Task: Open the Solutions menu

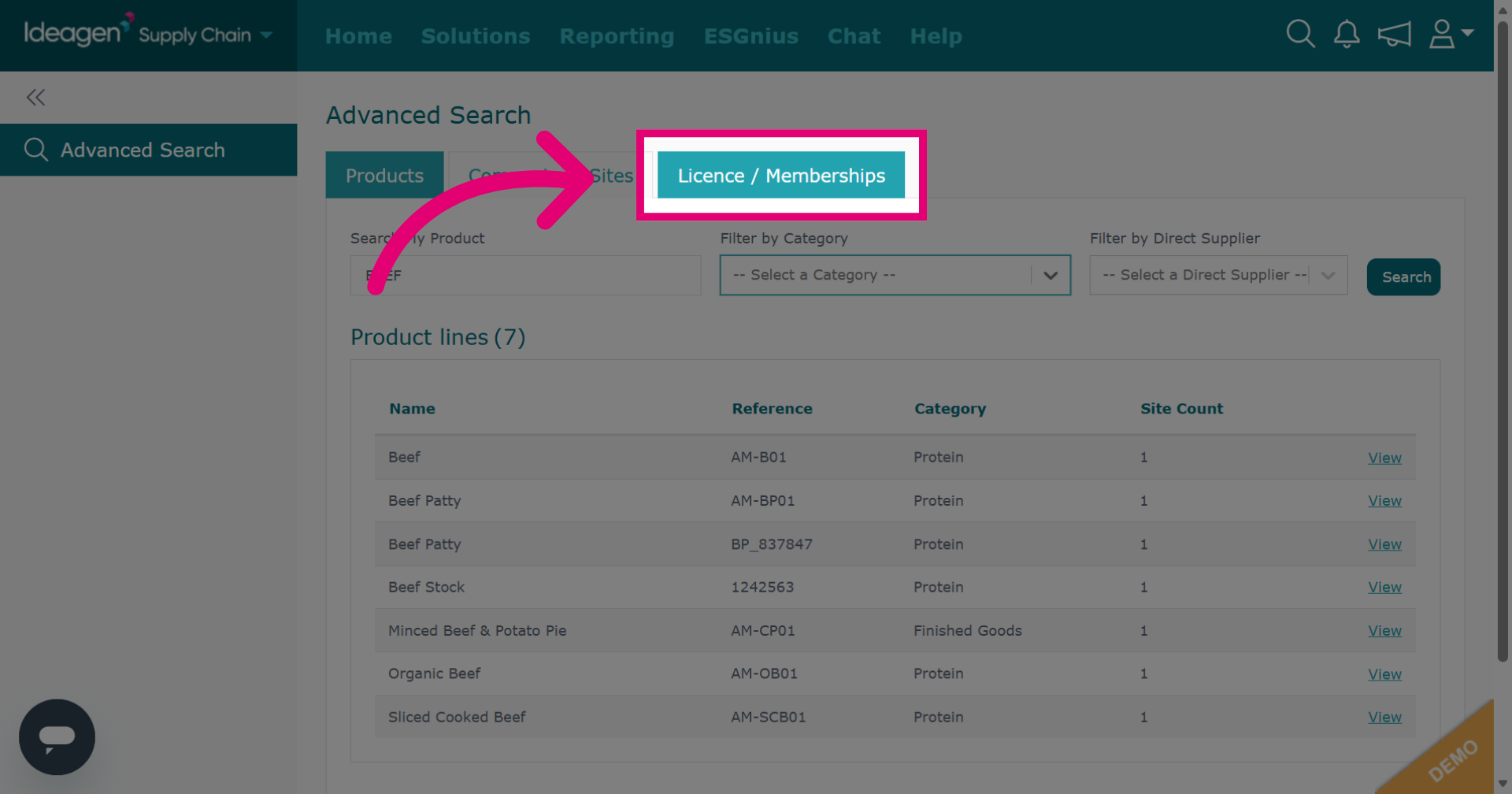Action: point(476,36)
